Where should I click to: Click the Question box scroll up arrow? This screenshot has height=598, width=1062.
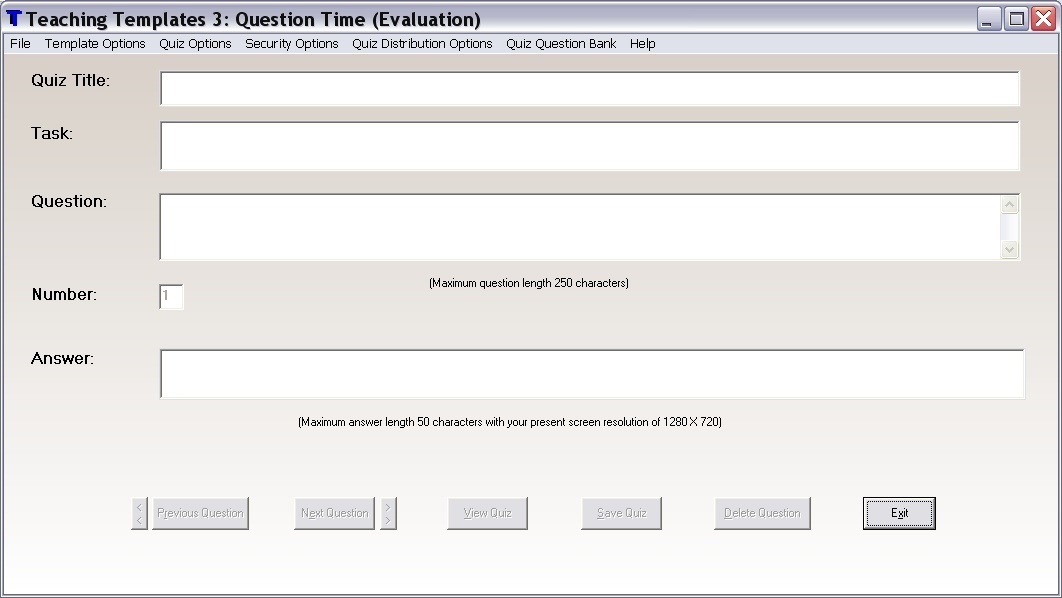coord(1009,205)
